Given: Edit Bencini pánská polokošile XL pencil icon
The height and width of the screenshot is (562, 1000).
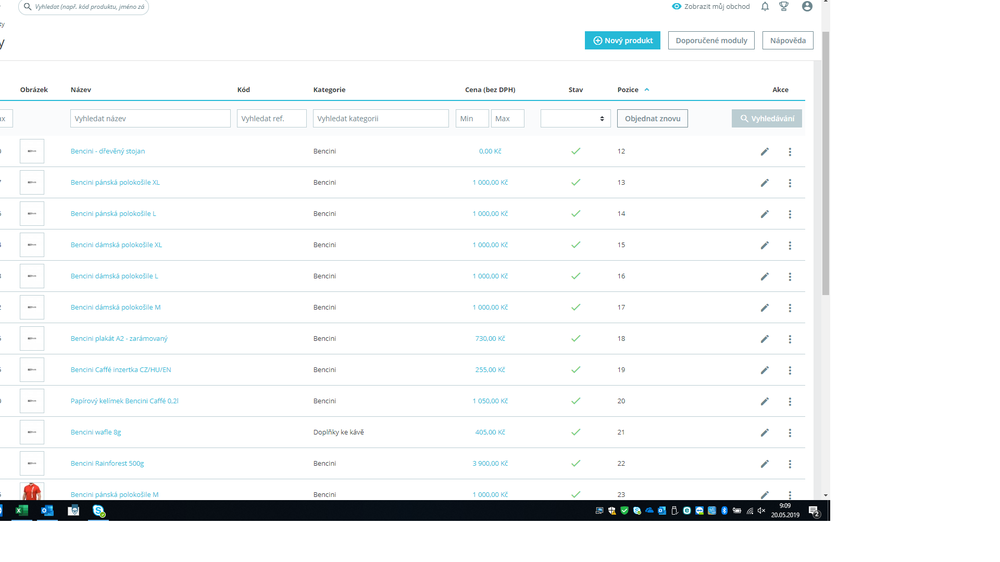Looking at the screenshot, I should tap(765, 183).
